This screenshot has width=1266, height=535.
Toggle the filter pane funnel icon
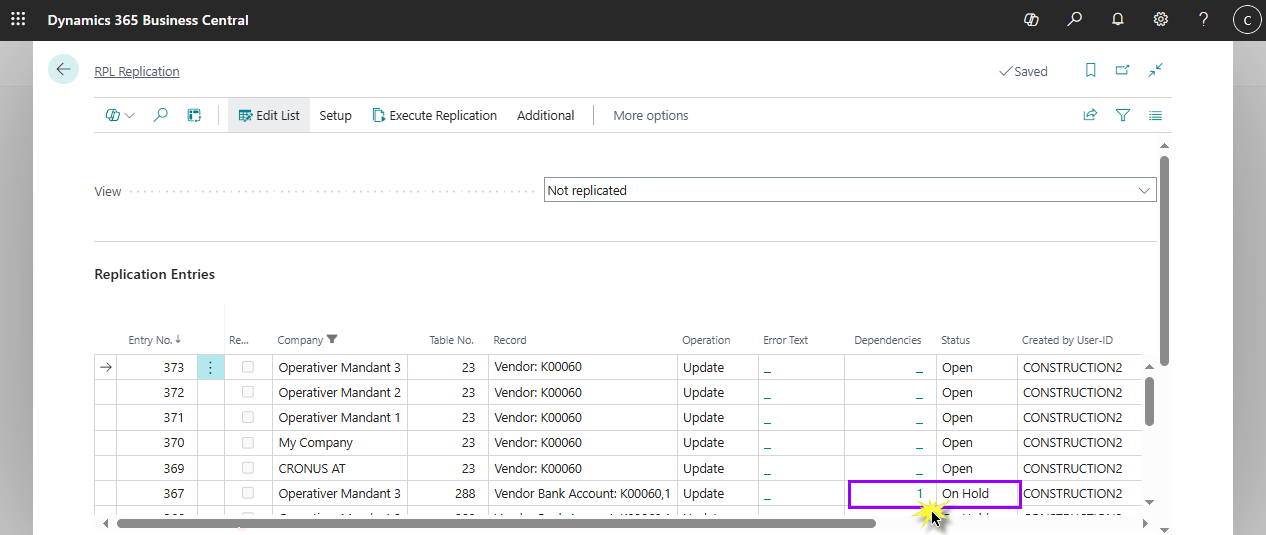1123,115
